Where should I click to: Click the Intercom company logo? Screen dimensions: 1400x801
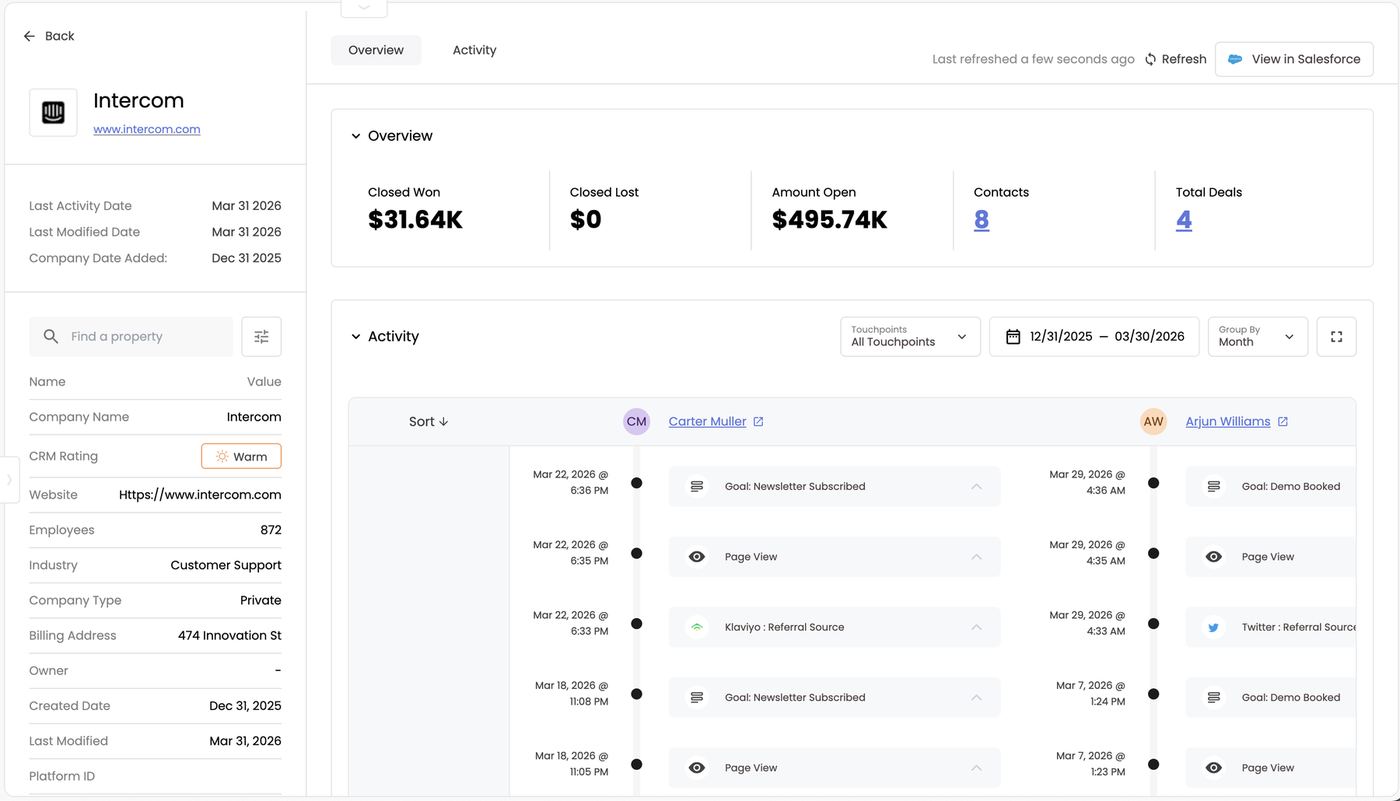pos(53,113)
